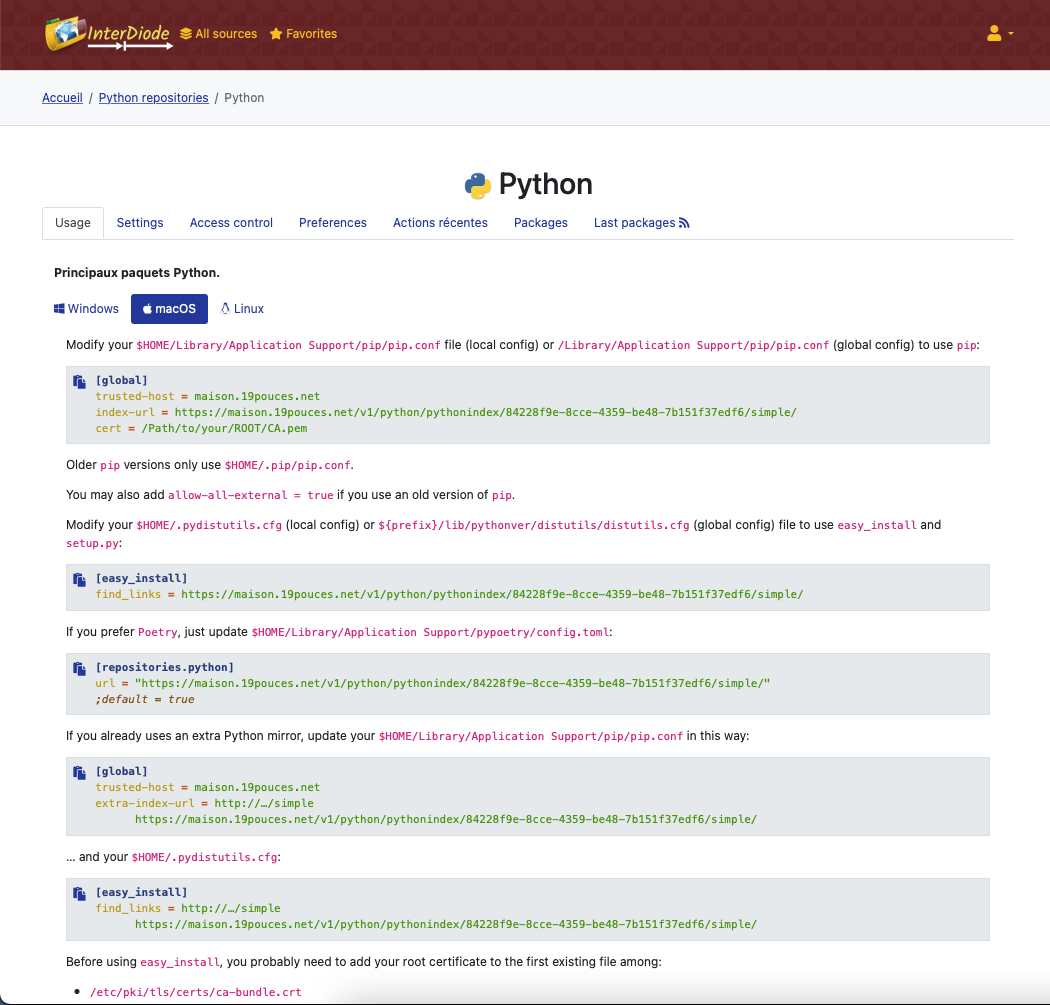Go to Accueil breadcrumb

click(x=62, y=98)
